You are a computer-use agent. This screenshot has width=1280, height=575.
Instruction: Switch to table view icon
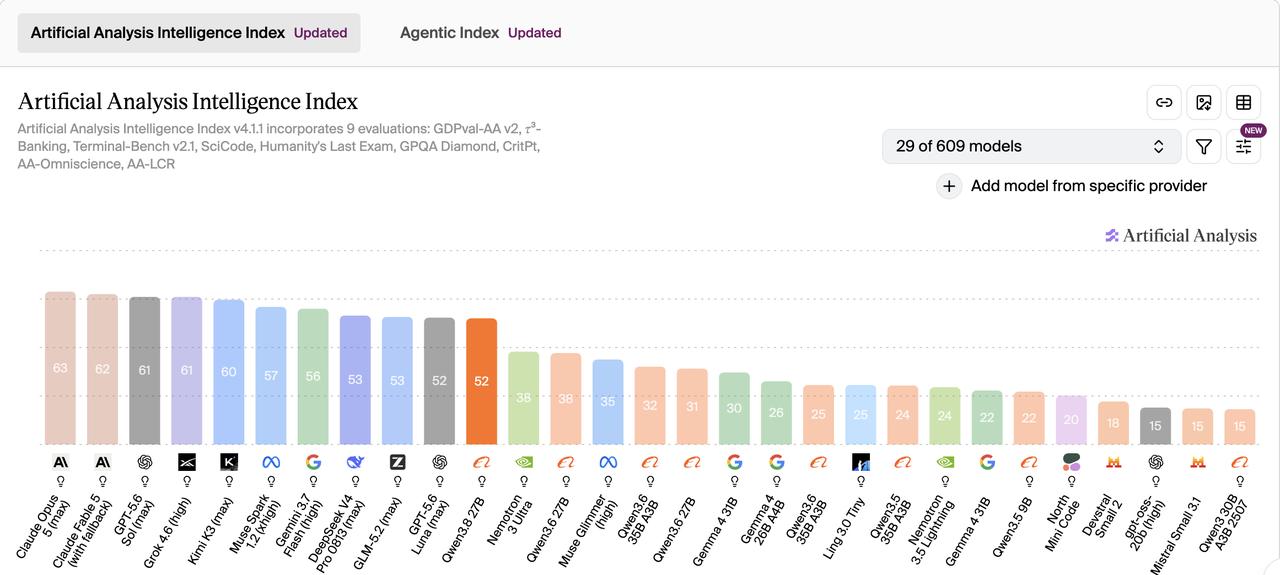1244,102
